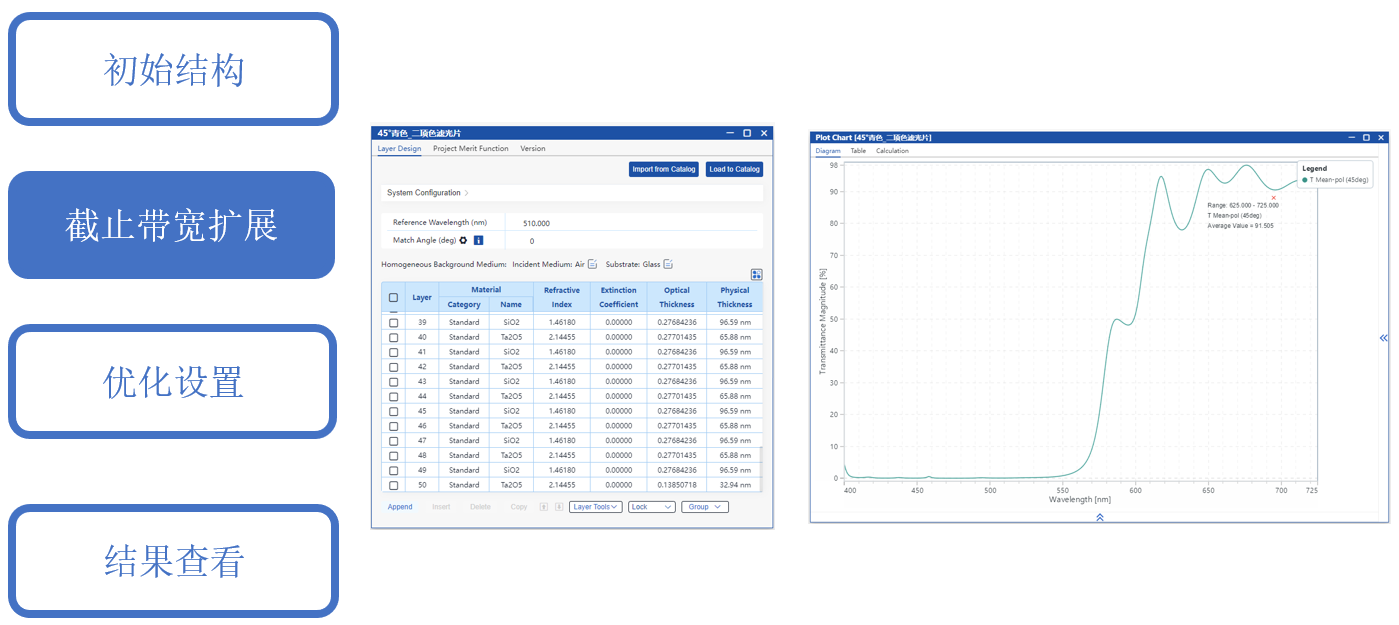Open the Table tab in Plot Chart
Image resolution: width=1399 pixels, height=625 pixels.
tap(858, 151)
